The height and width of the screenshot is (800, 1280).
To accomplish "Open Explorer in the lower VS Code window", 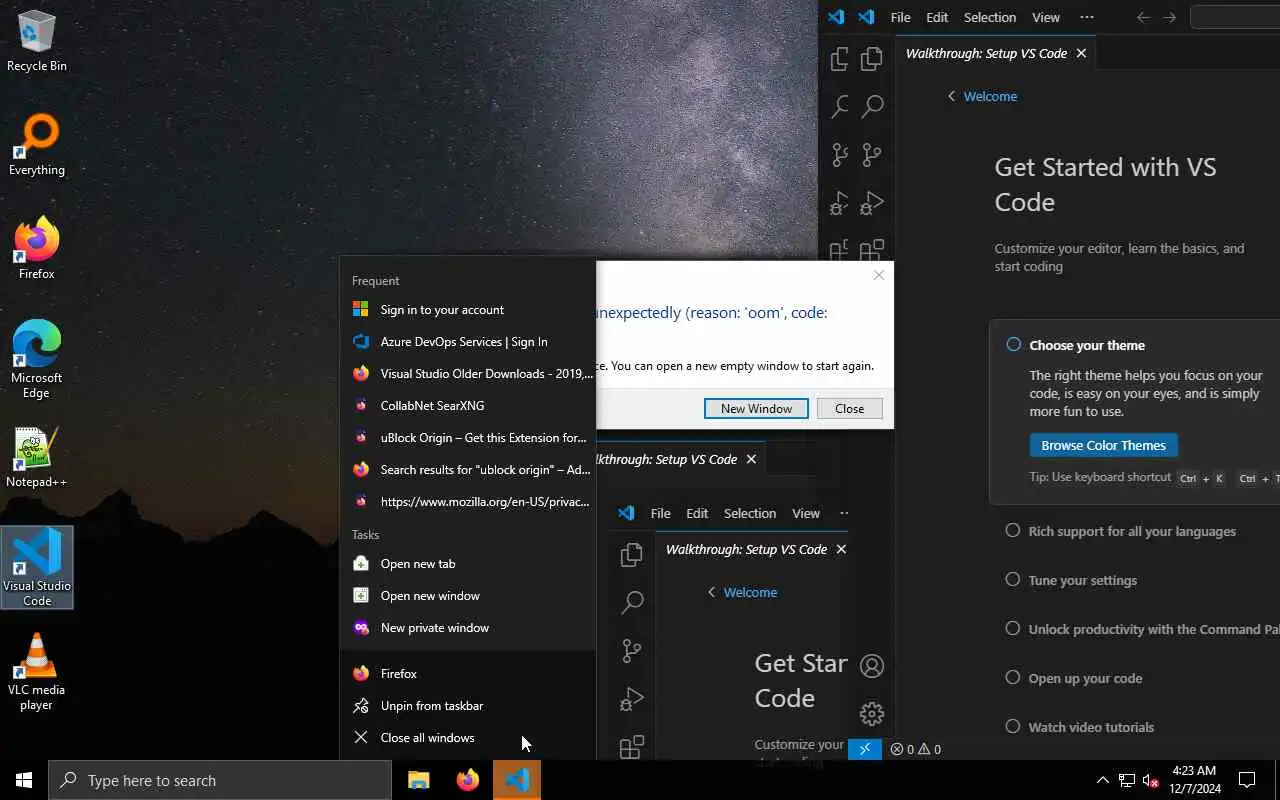I will tap(631, 554).
